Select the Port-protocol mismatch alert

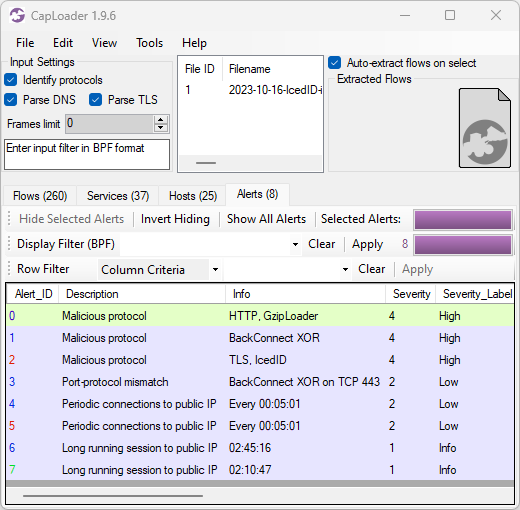click(260, 382)
